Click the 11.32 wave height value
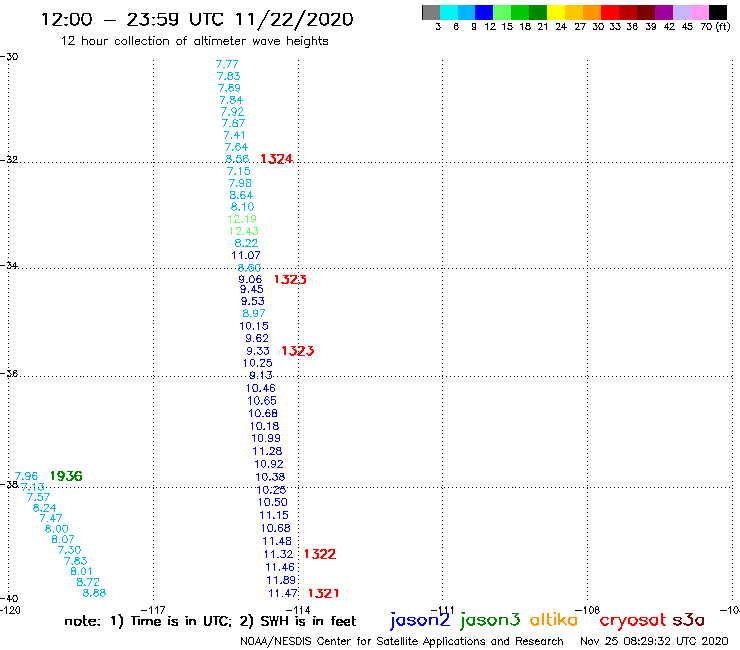 (x=278, y=554)
